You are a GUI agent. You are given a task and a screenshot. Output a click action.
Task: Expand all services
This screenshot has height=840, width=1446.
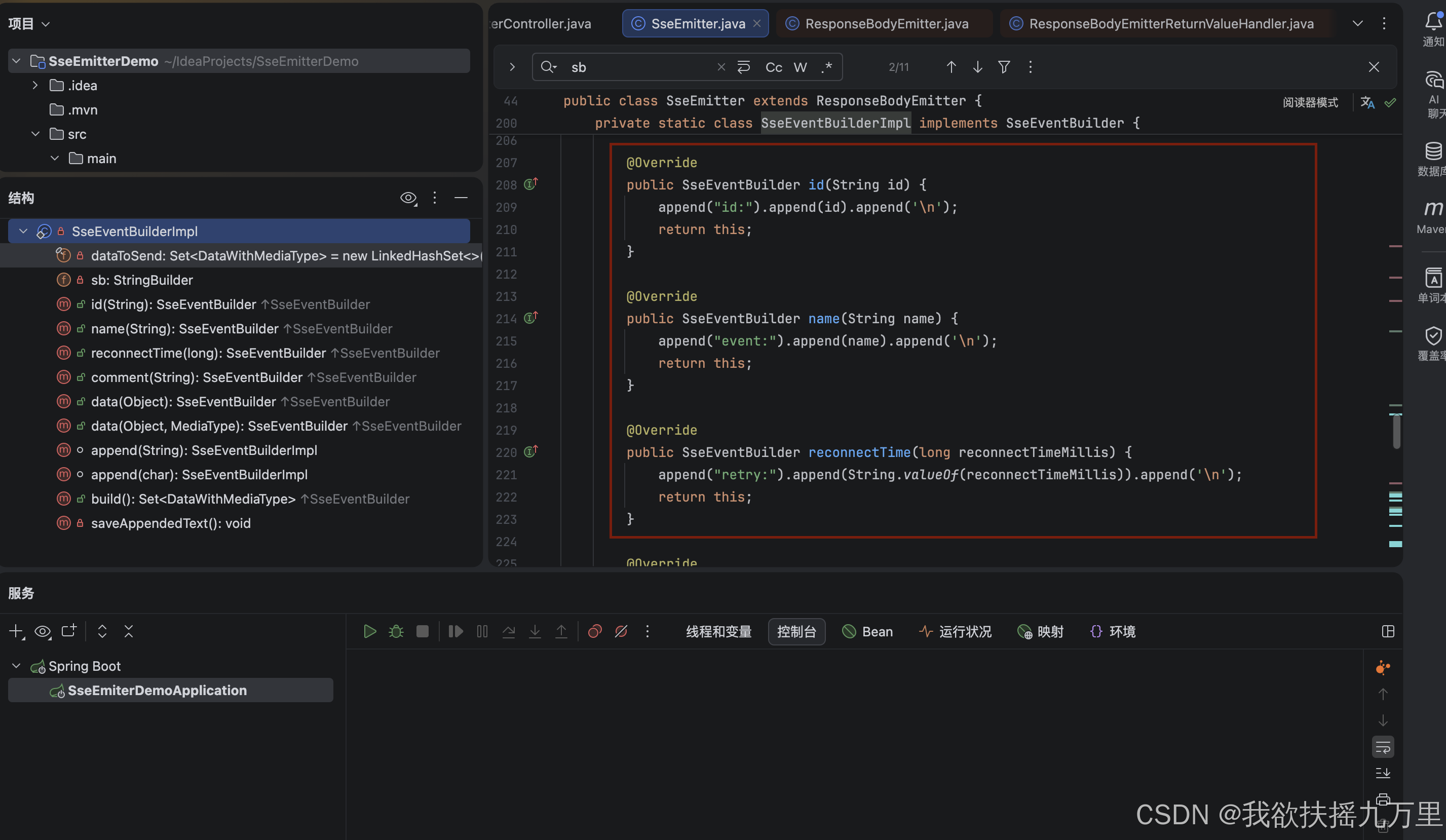102,631
